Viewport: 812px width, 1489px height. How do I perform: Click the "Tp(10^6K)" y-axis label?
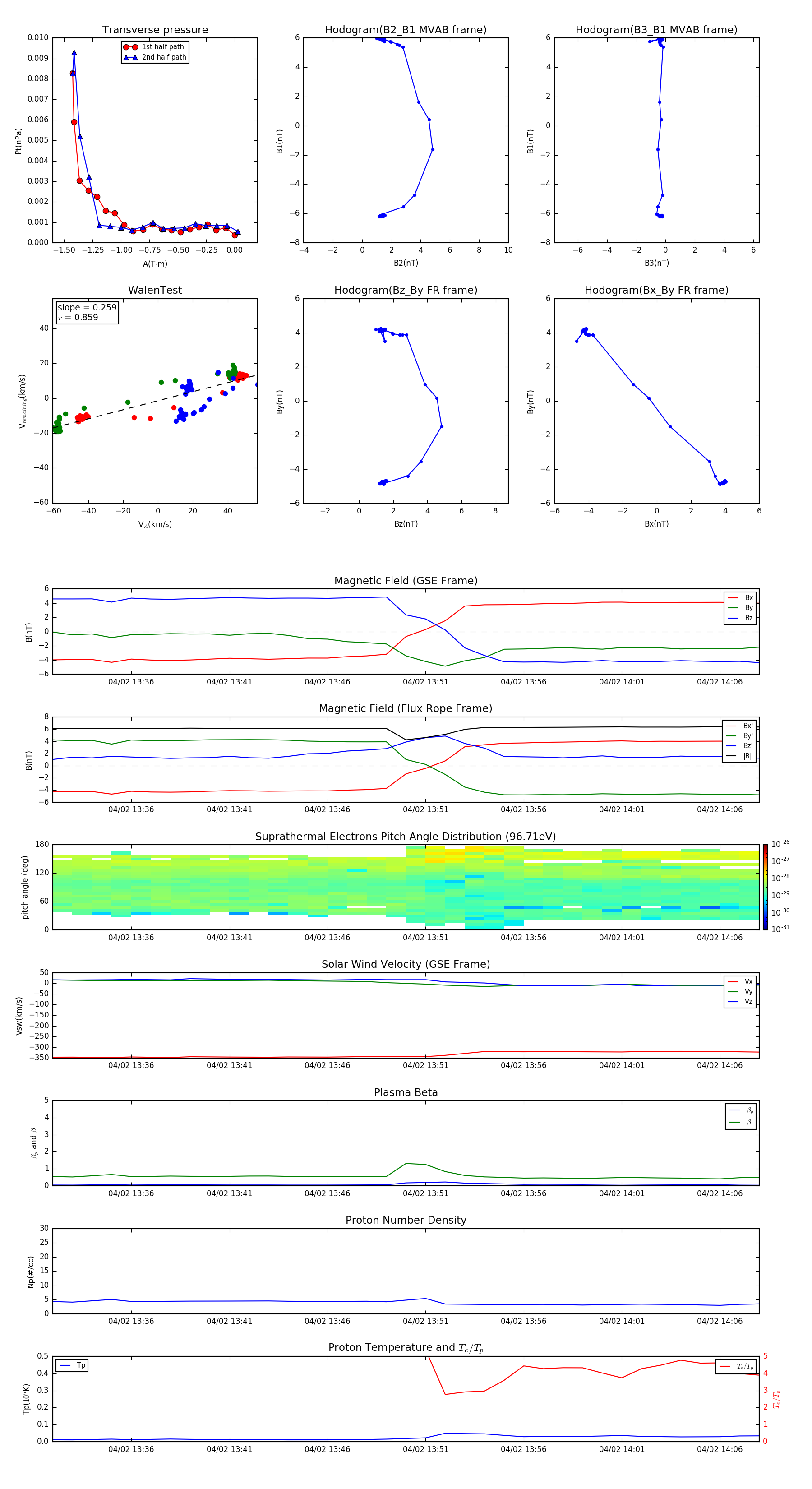click(x=26, y=1399)
